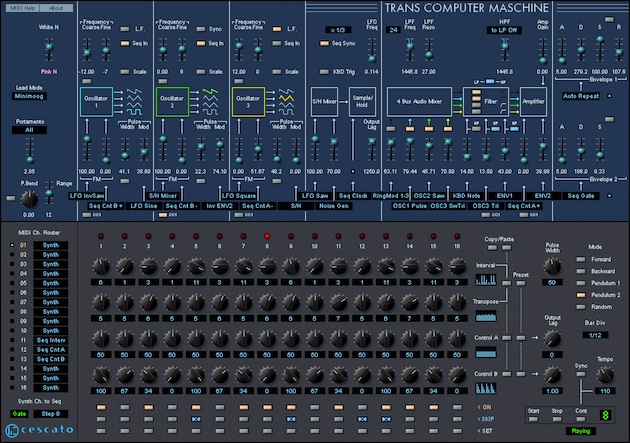Open HPF to LP Off dropdown
630x443 pixels.
pos(504,30)
